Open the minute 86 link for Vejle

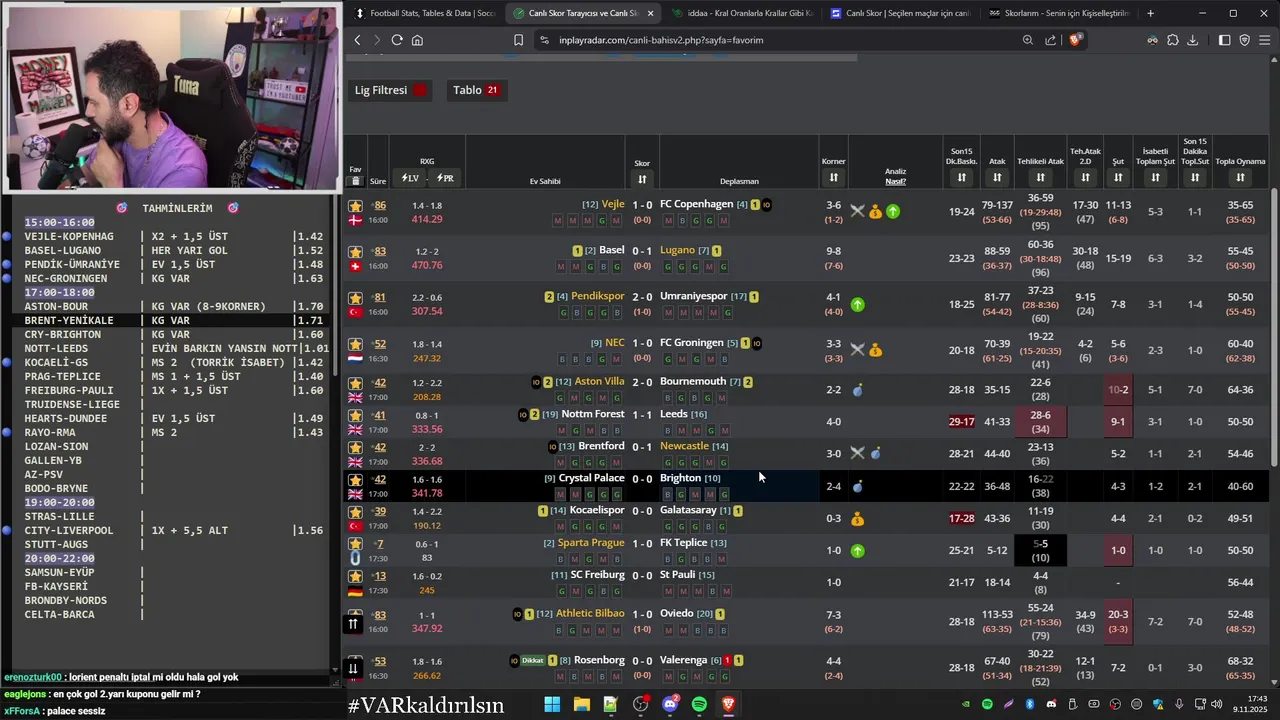point(380,205)
